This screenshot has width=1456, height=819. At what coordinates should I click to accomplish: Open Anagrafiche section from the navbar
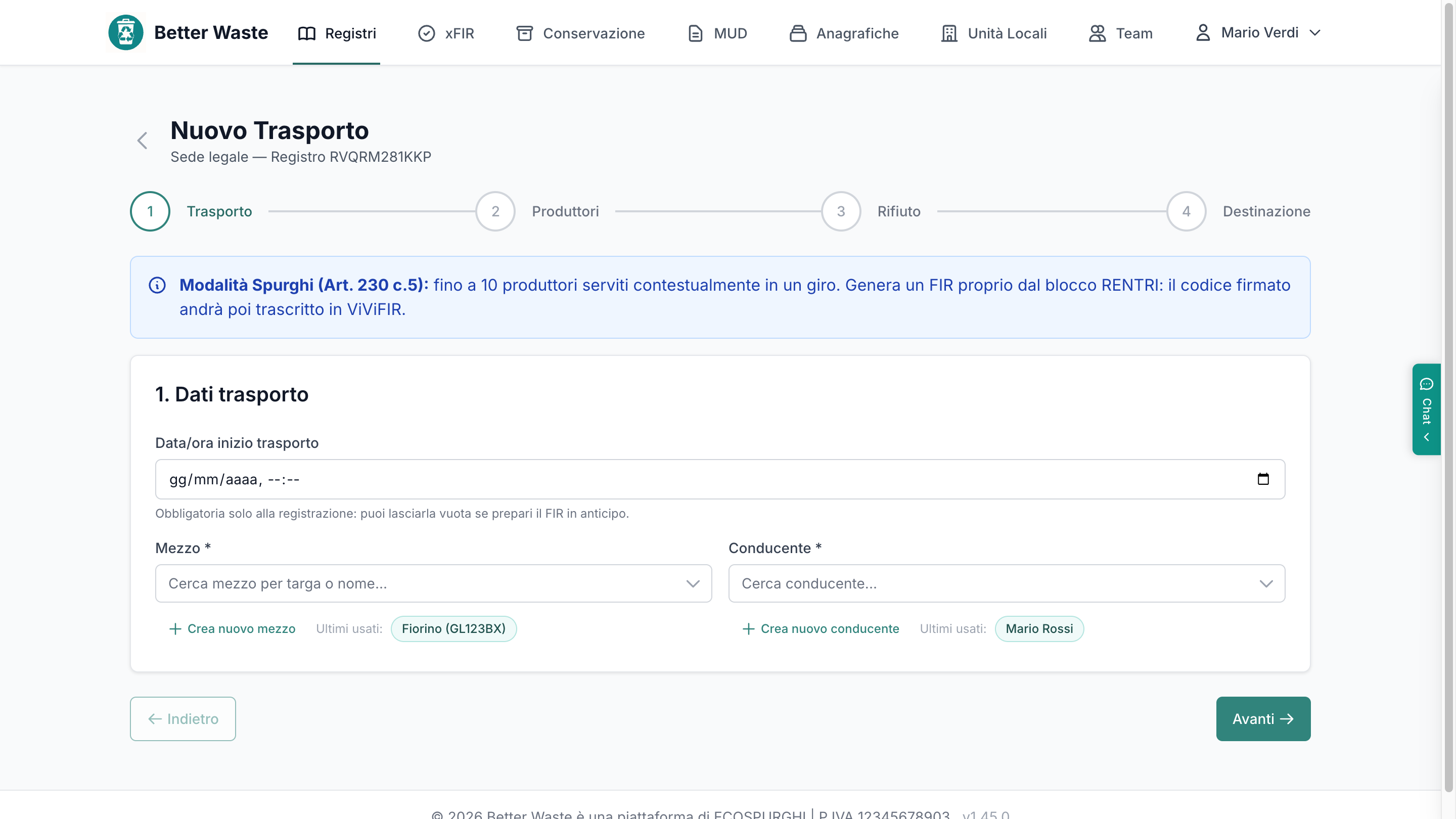(844, 33)
